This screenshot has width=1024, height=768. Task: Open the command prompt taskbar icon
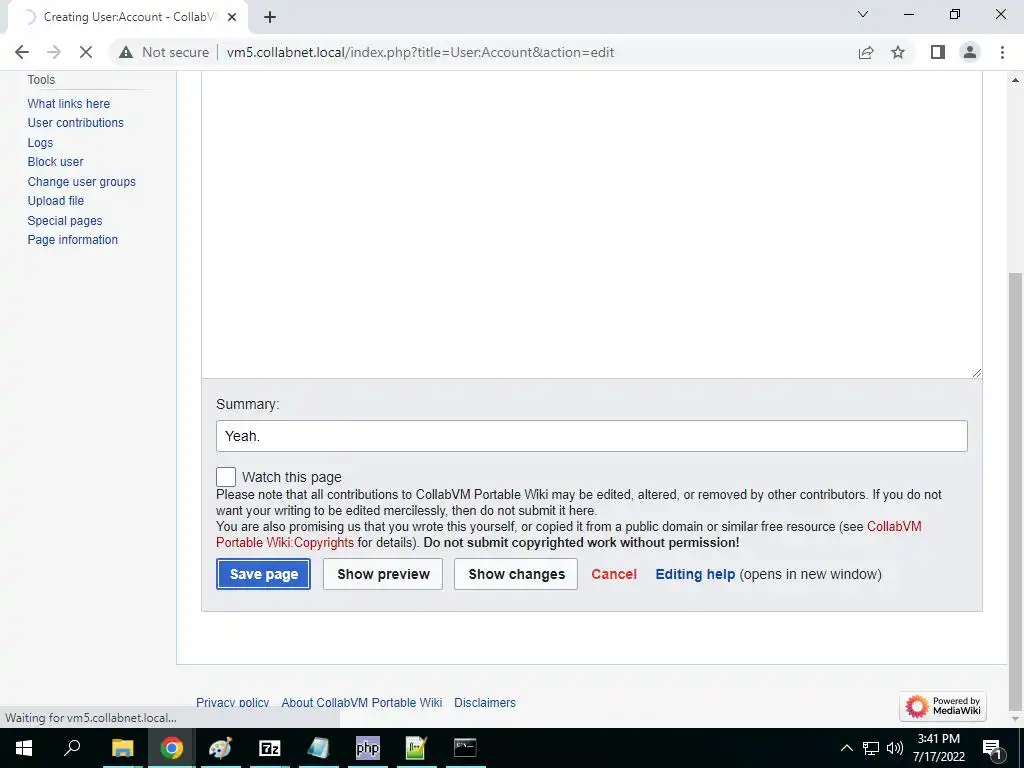[x=465, y=748]
